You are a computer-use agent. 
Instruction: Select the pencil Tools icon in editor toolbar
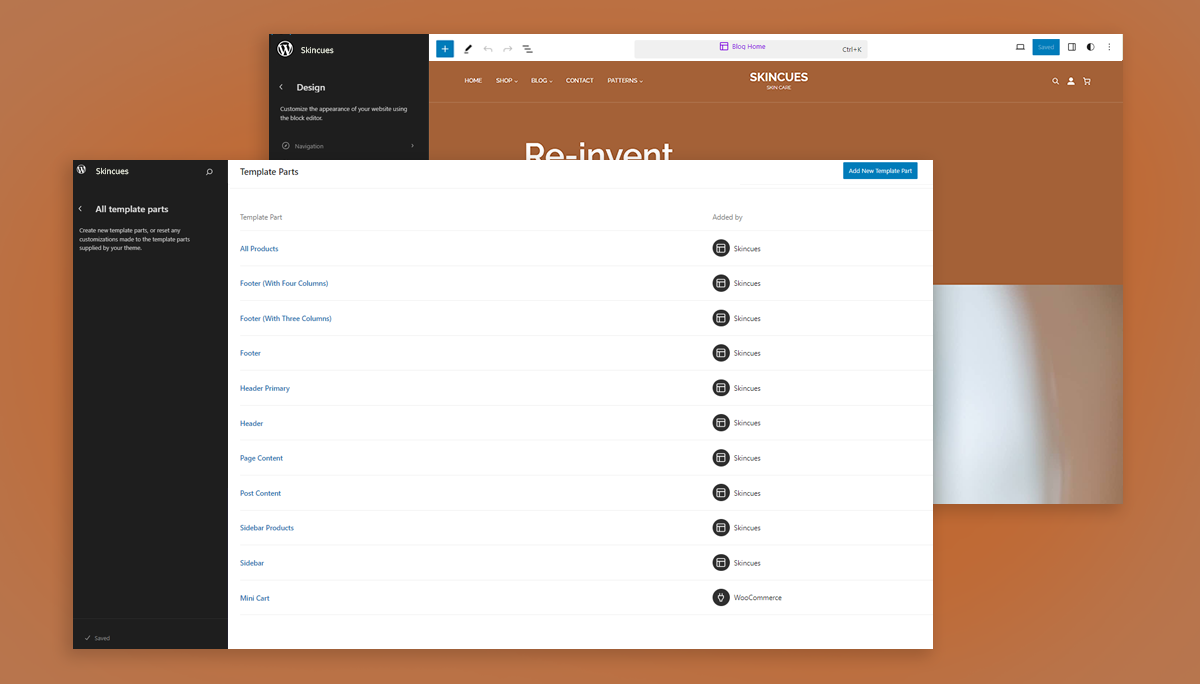coord(467,47)
